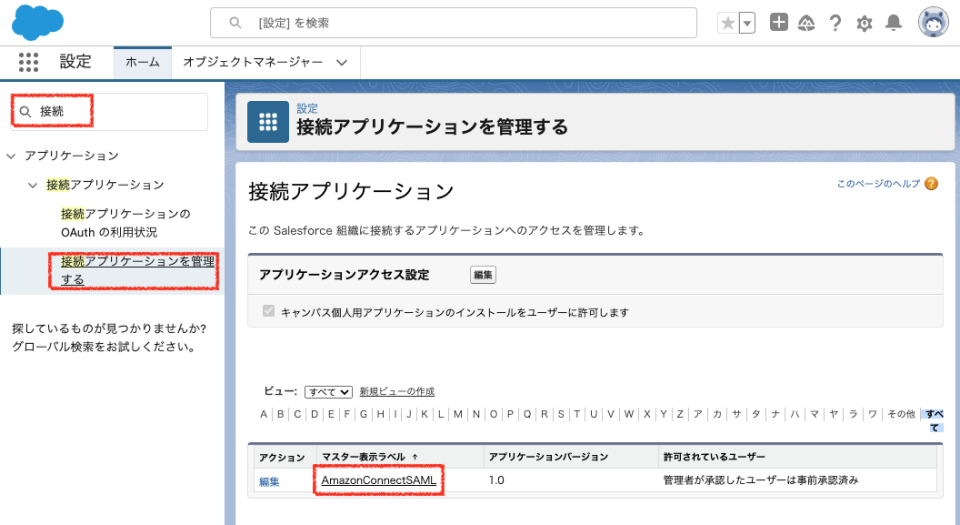
Task: Click the 設定 app name label
Action: pos(75,62)
